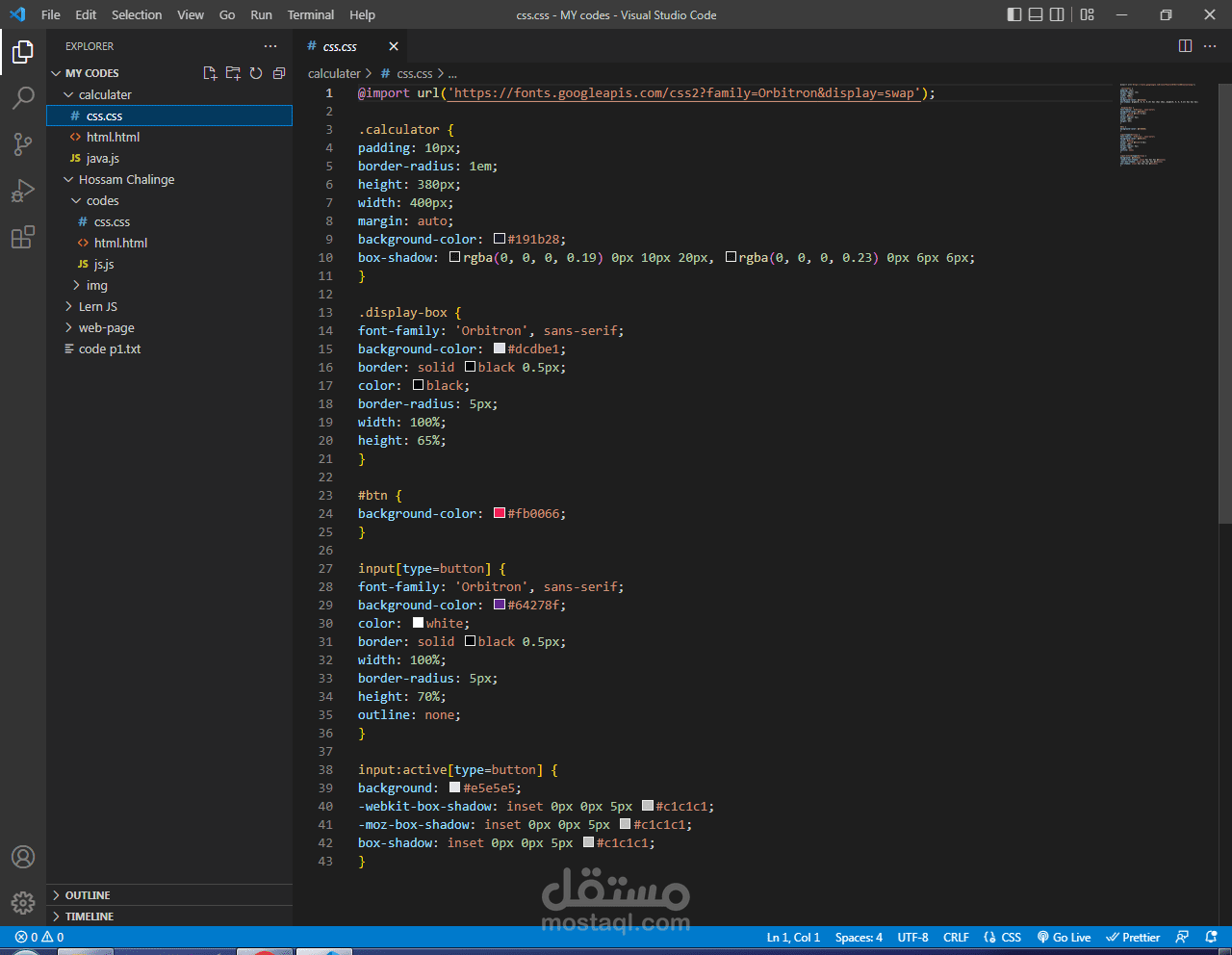Expand the OUTLINE section

(x=169, y=895)
